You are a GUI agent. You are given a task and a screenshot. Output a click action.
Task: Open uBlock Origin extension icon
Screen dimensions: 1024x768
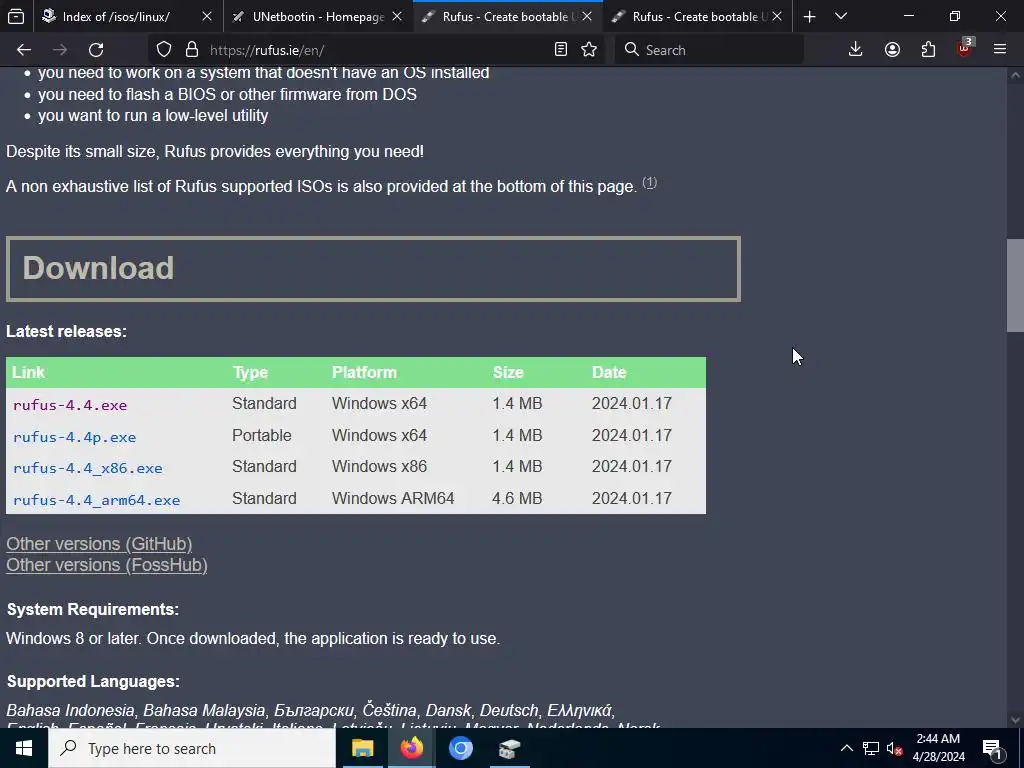(x=965, y=50)
